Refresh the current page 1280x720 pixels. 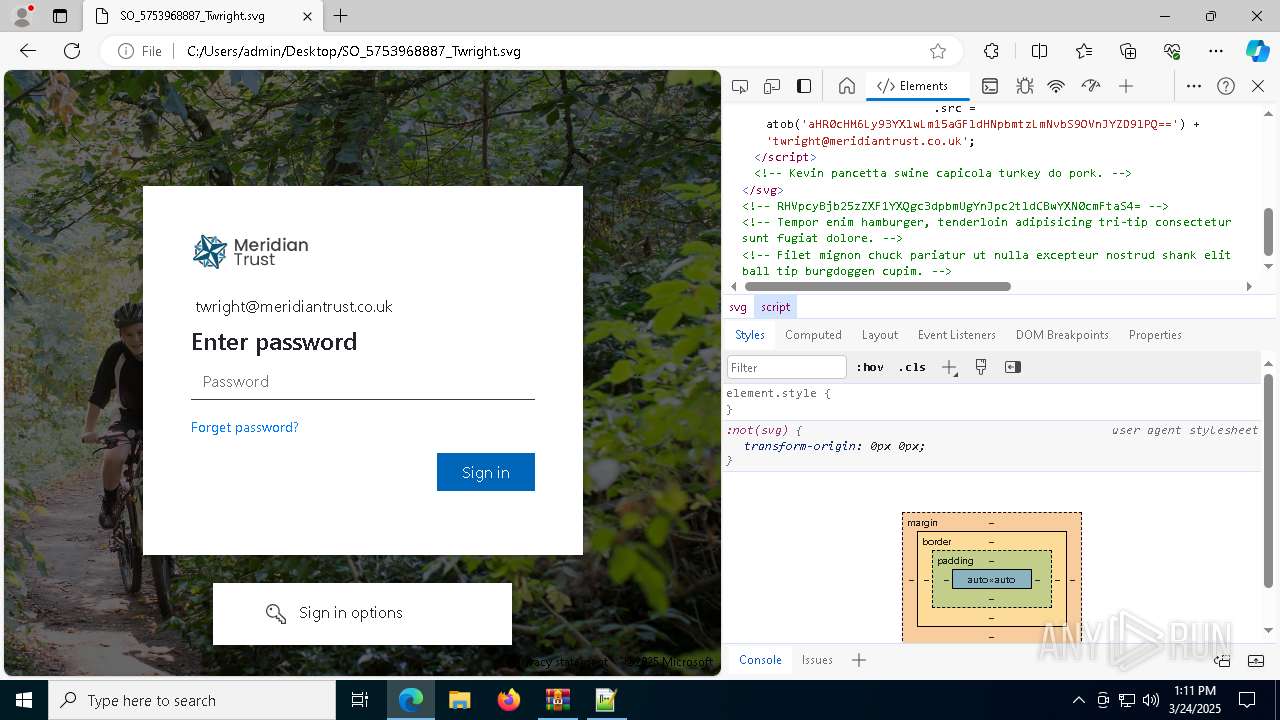72,51
